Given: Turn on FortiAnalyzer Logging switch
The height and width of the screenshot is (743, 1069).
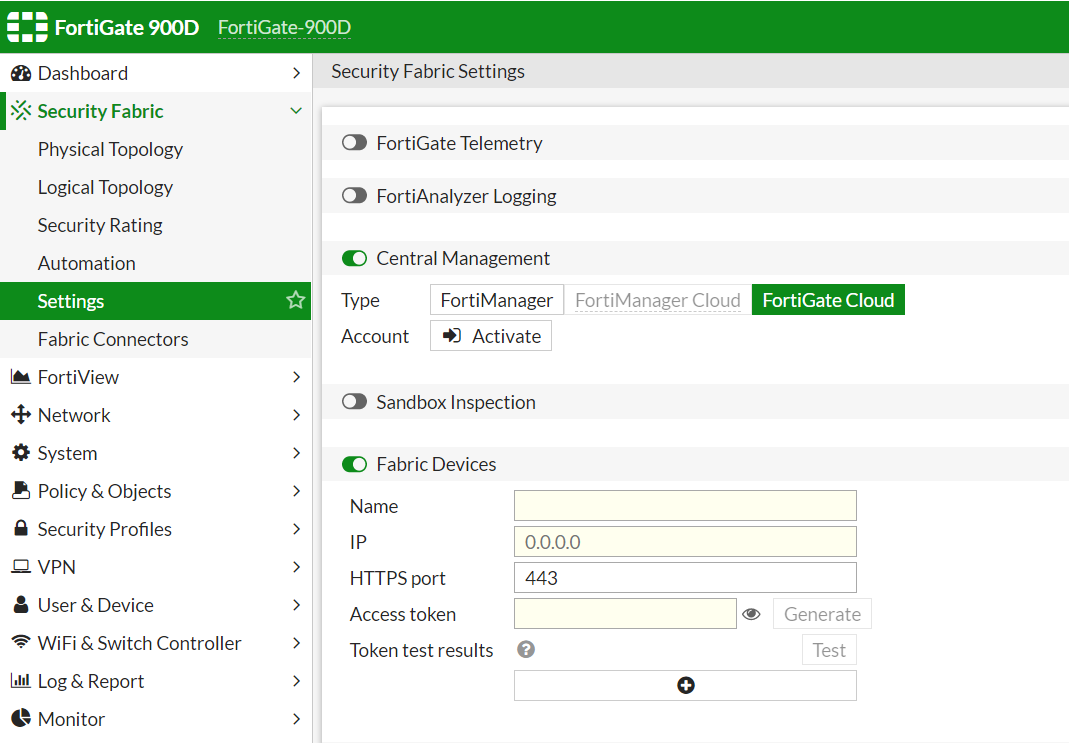Looking at the screenshot, I should point(354,196).
